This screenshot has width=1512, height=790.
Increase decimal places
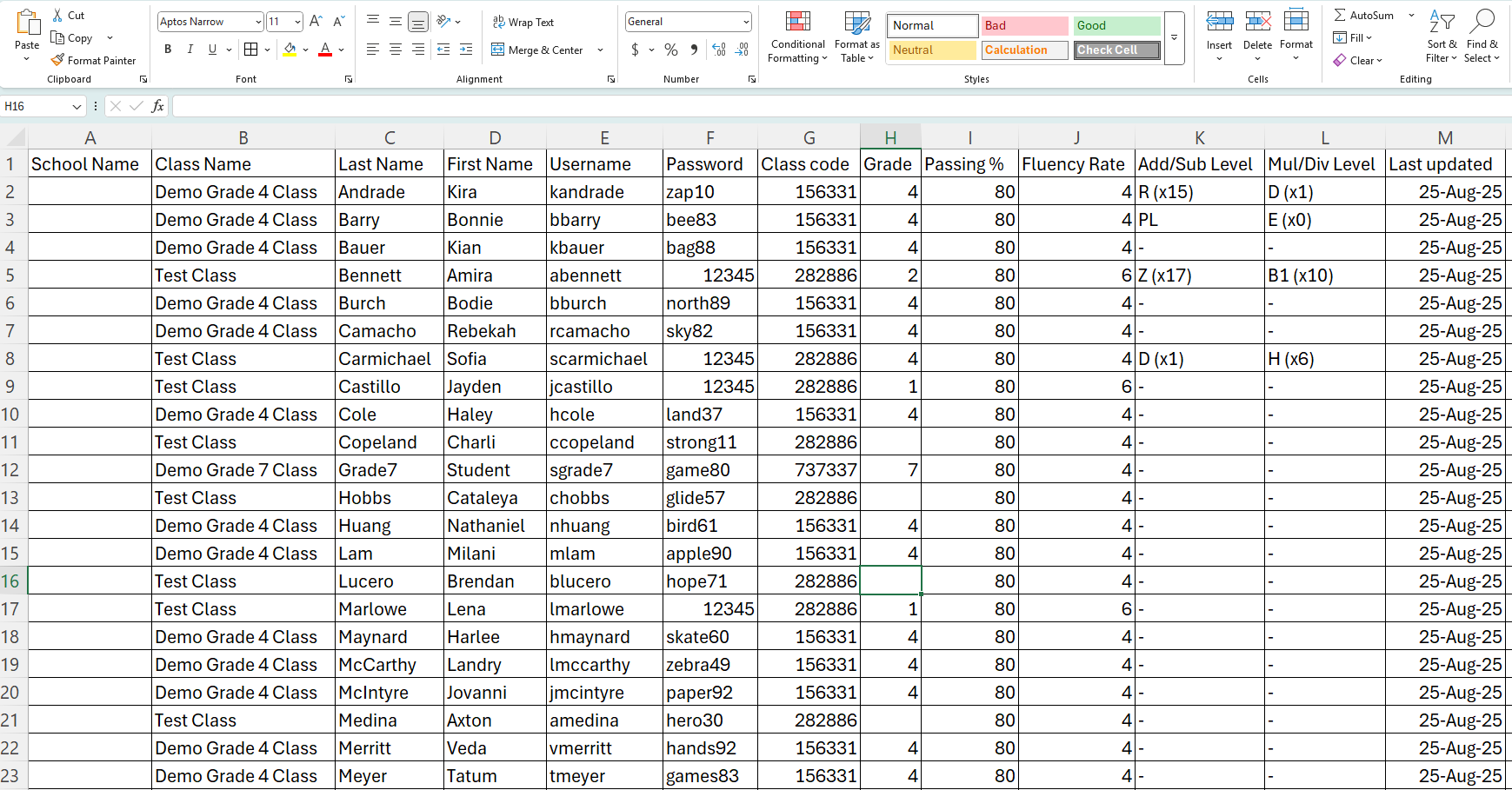(x=719, y=50)
